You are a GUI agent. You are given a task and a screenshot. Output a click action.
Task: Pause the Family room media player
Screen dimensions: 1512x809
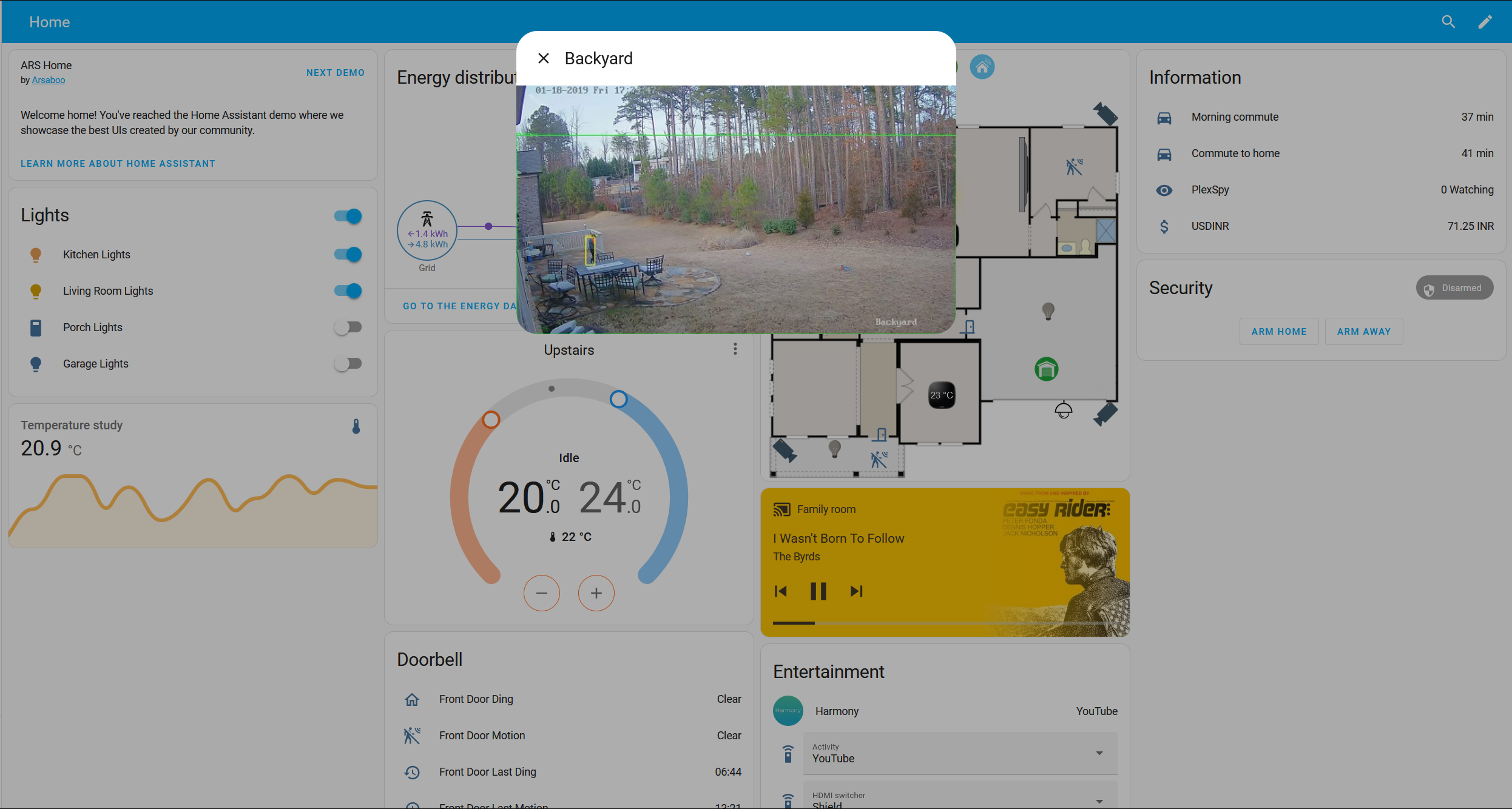click(818, 591)
